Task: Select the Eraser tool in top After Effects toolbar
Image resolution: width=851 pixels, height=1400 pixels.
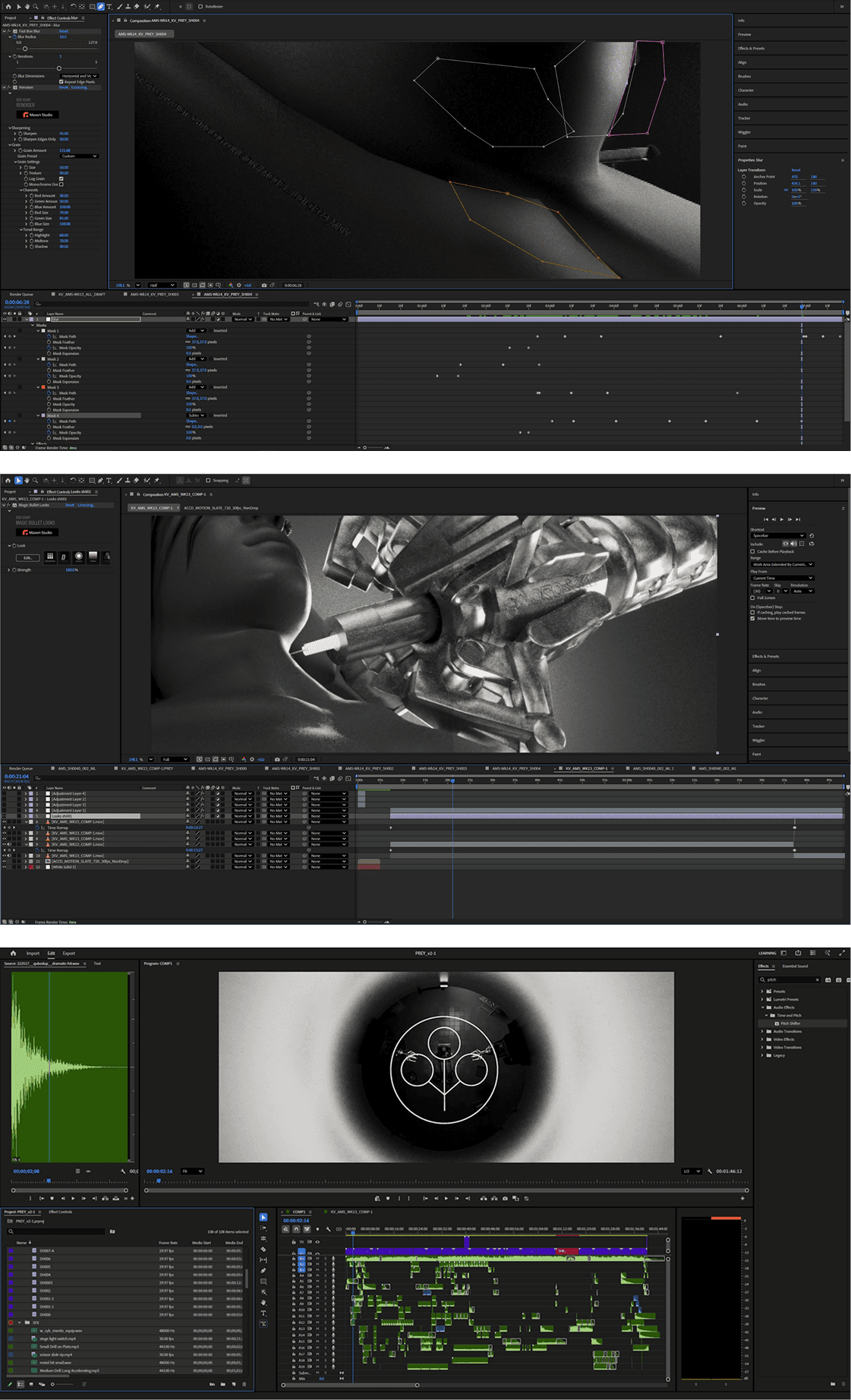Action: [136, 6]
